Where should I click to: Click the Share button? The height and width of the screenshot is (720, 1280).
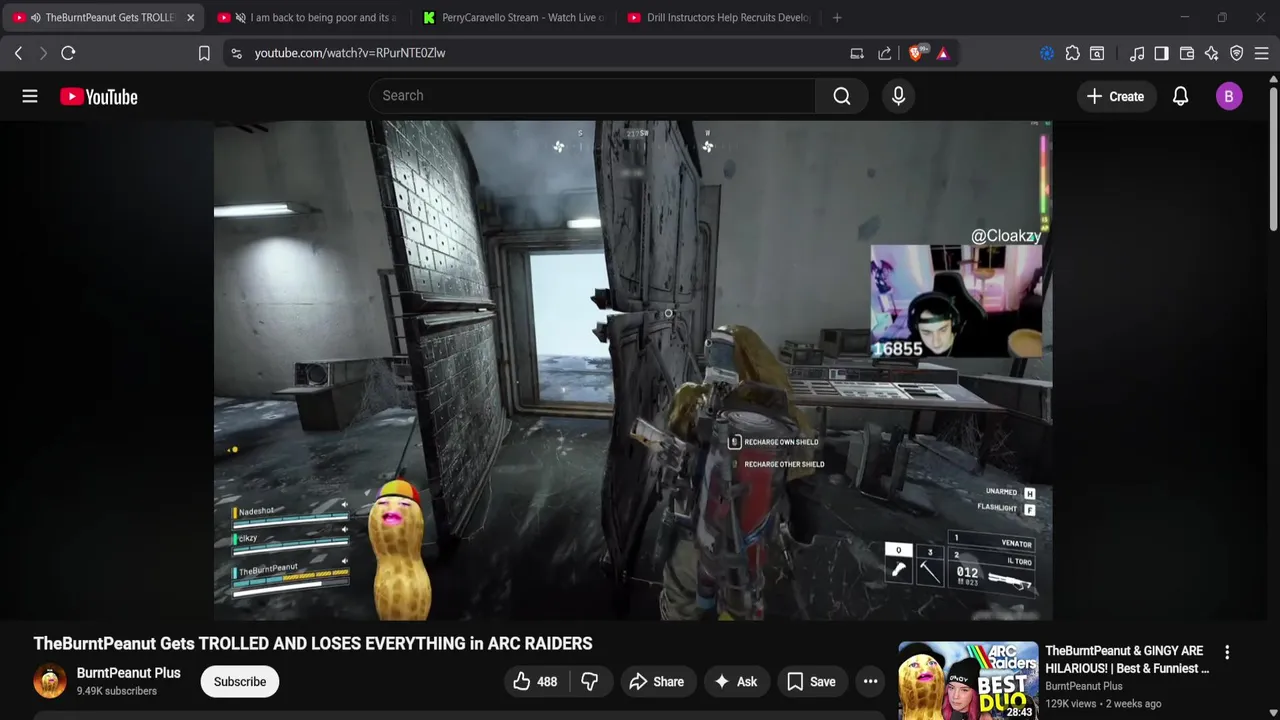tap(656, 682)
